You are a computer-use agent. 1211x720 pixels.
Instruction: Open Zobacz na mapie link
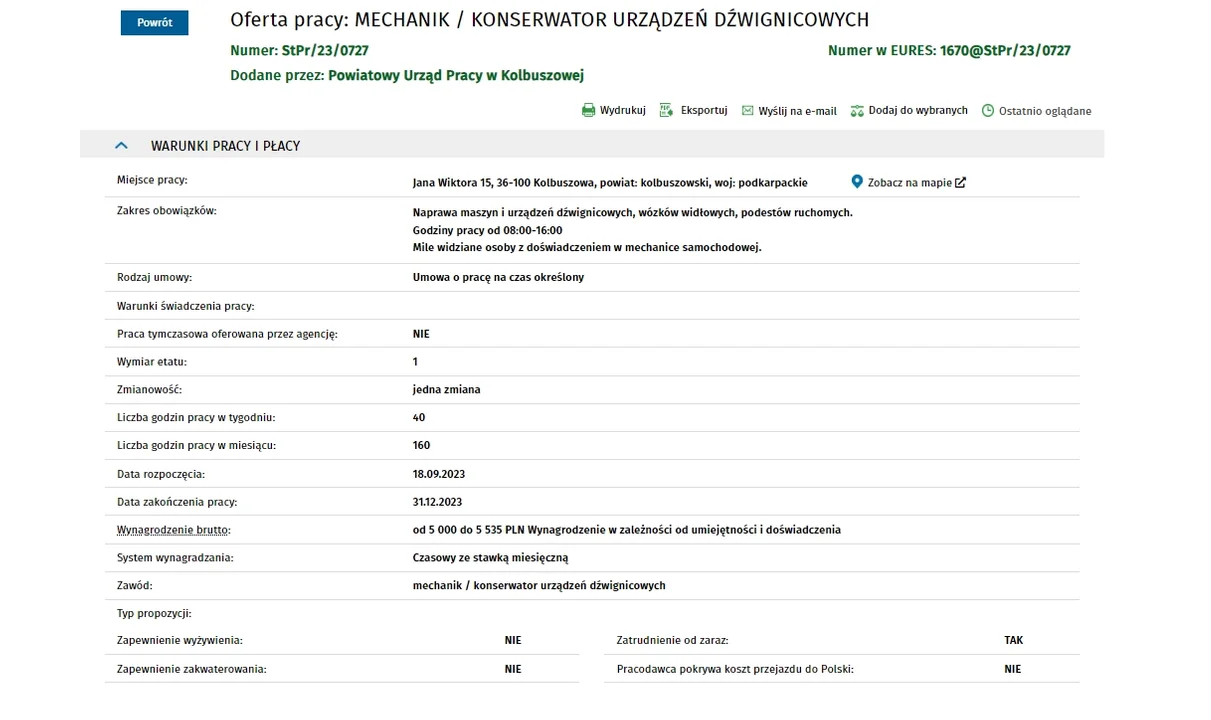(x=909, y=183)
